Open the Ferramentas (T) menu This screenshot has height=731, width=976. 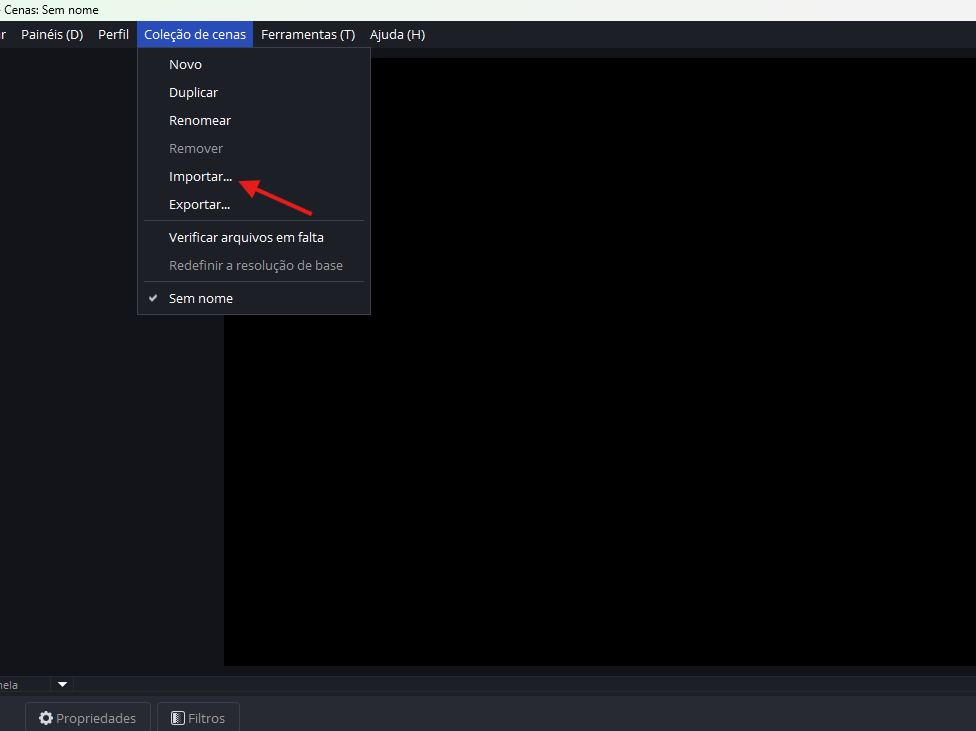(308, 34)
